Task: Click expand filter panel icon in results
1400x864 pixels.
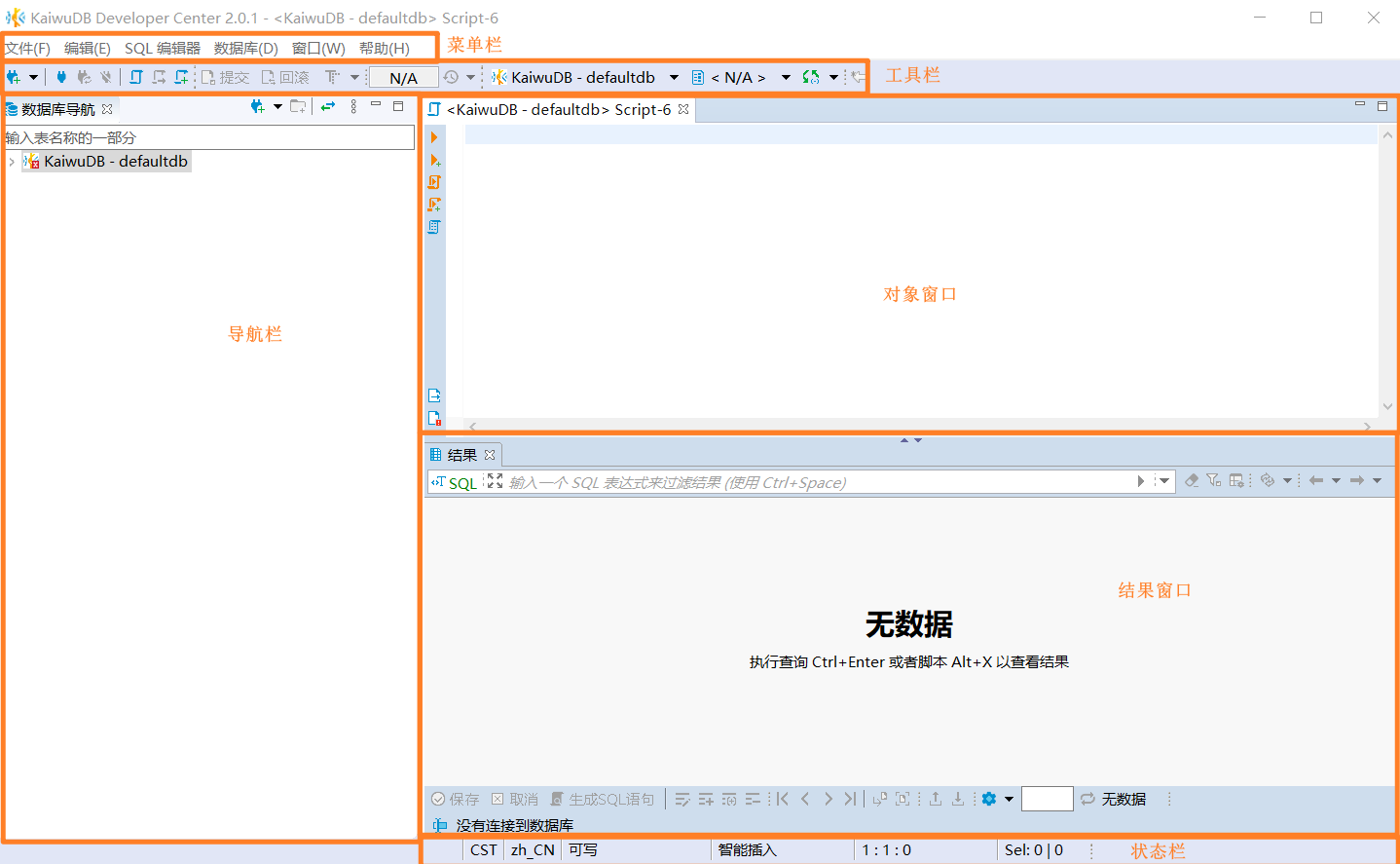Action: [495, 481]
